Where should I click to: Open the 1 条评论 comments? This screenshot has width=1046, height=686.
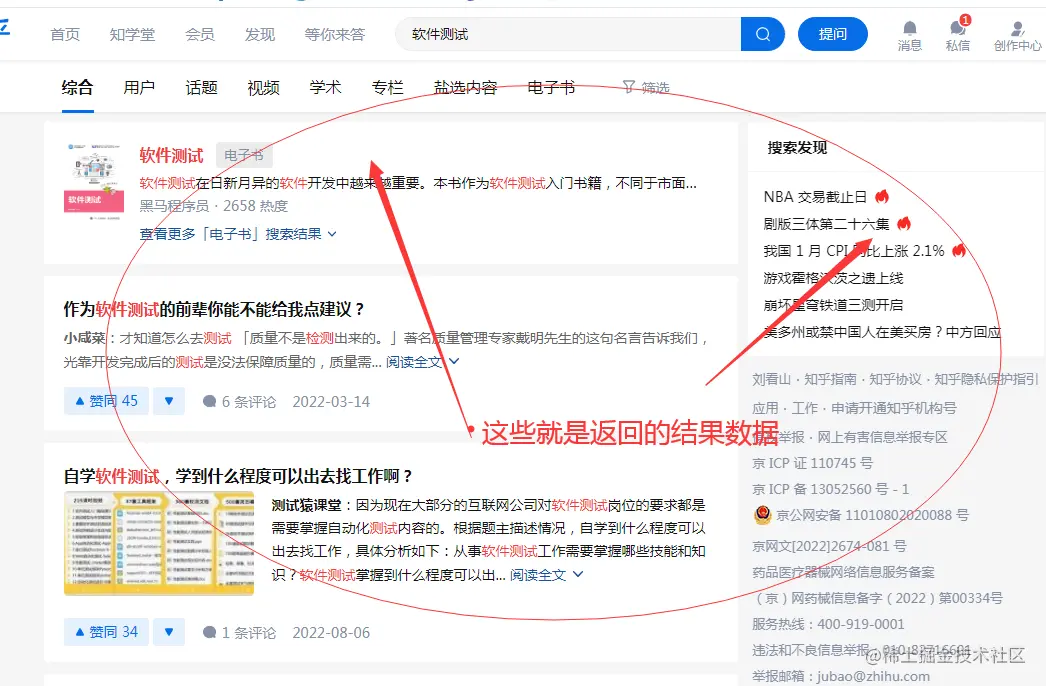[x=239, y=633]
